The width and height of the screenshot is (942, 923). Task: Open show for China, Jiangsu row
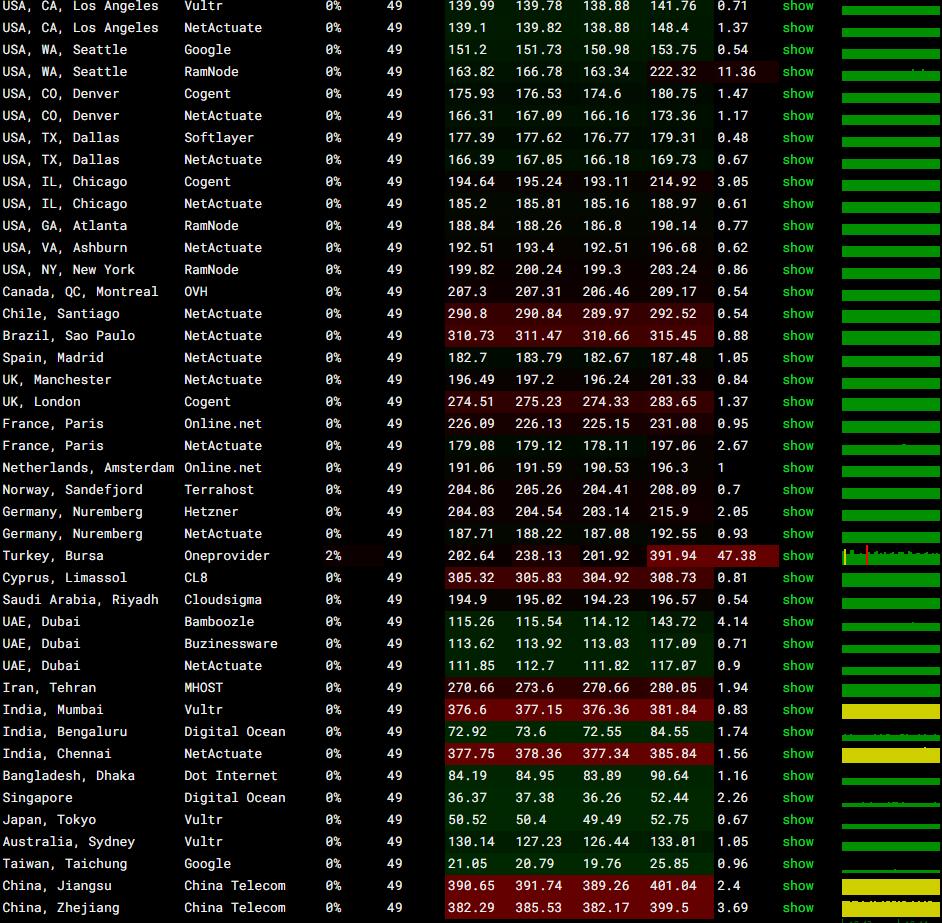pos(798,886)
